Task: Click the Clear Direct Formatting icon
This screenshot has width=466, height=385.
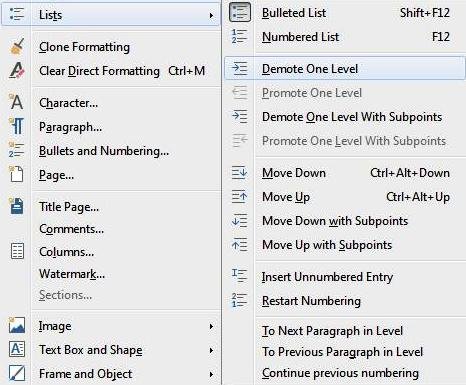Action: point(17,70)
